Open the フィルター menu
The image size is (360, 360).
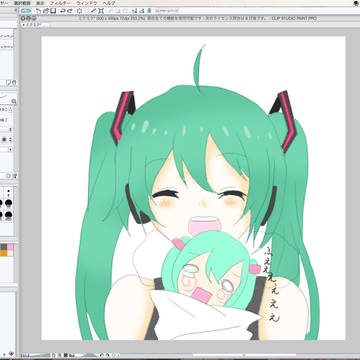(x=60, y=3)
